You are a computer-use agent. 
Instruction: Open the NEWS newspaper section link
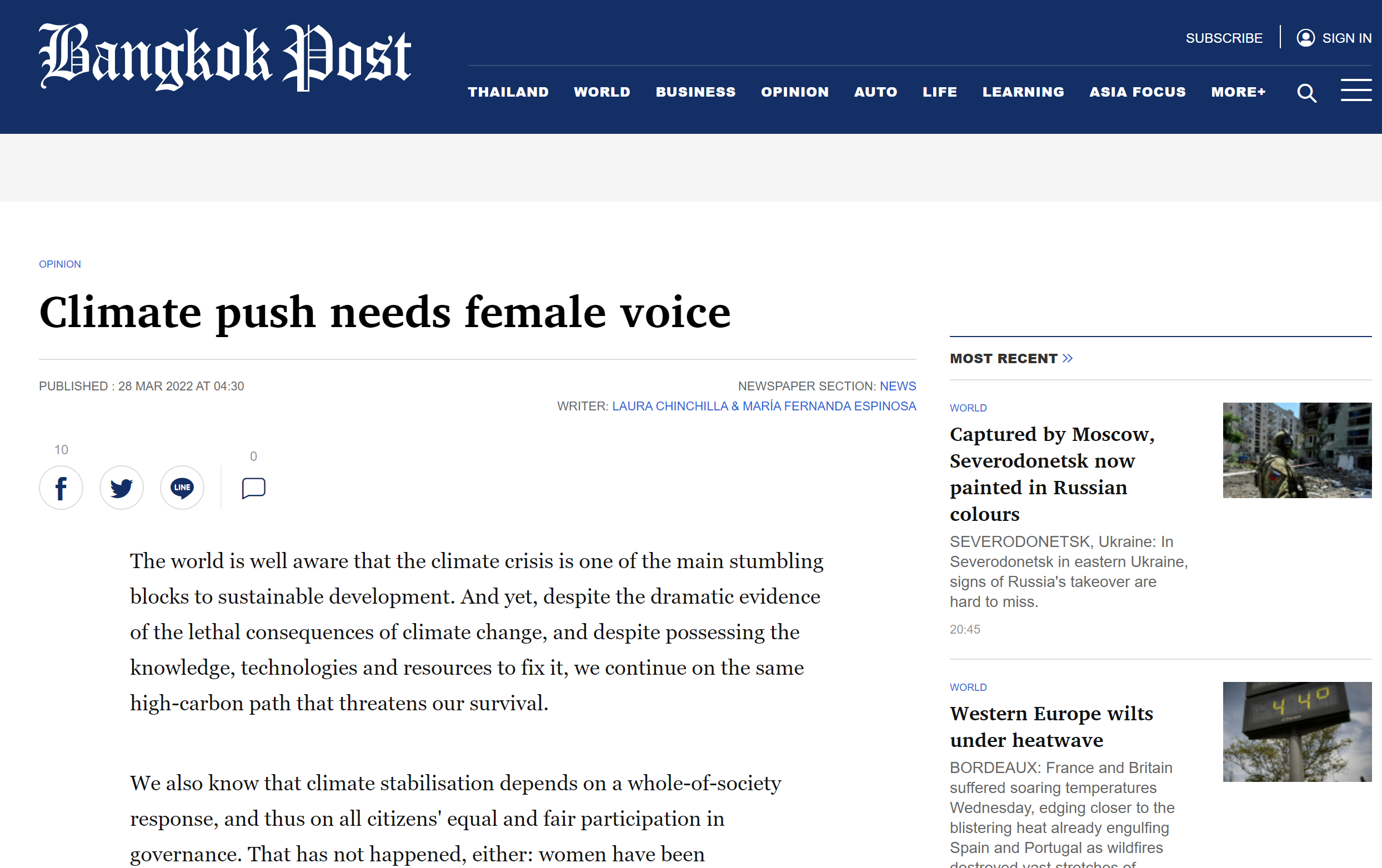point(898,386)
